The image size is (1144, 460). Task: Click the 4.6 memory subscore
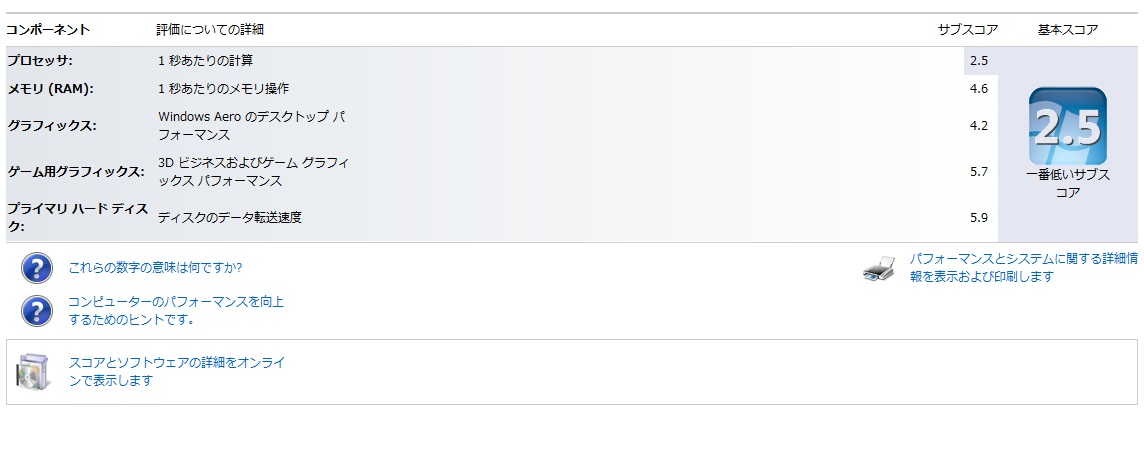979,89
